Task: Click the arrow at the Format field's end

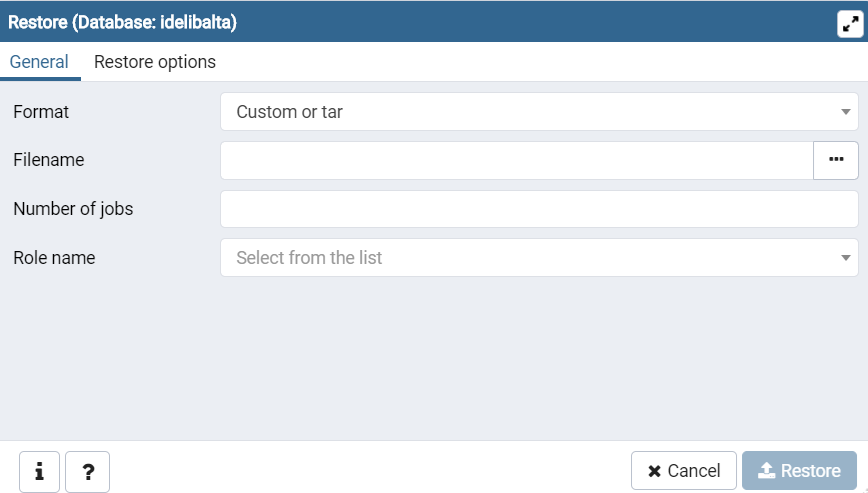Action: 846,112
